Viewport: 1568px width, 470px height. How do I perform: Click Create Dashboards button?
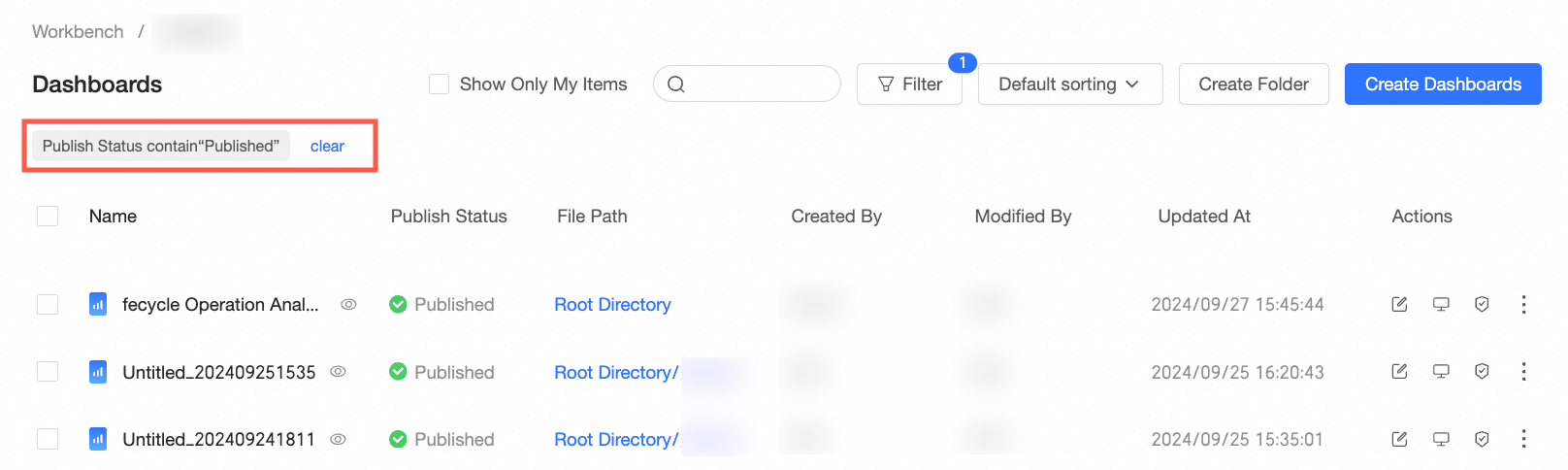click(1443, 84)
